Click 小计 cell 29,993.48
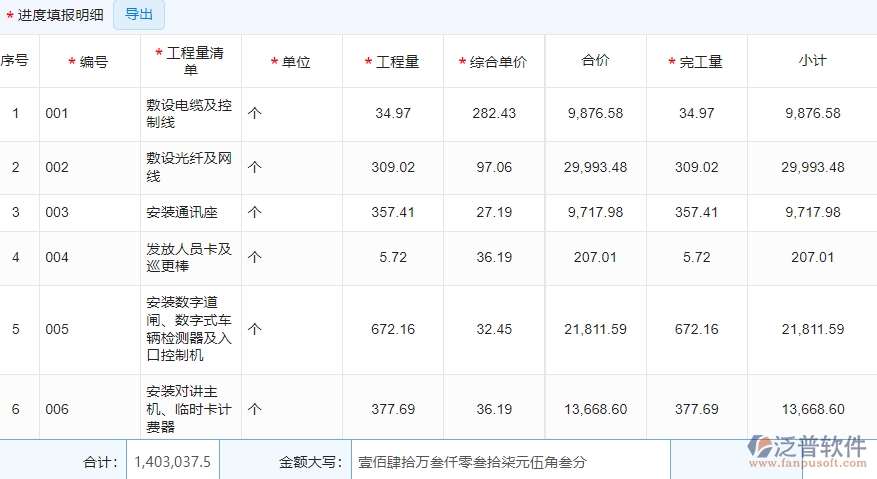The height and width of the screenshot is (479, 877). (x=813, y=167)
